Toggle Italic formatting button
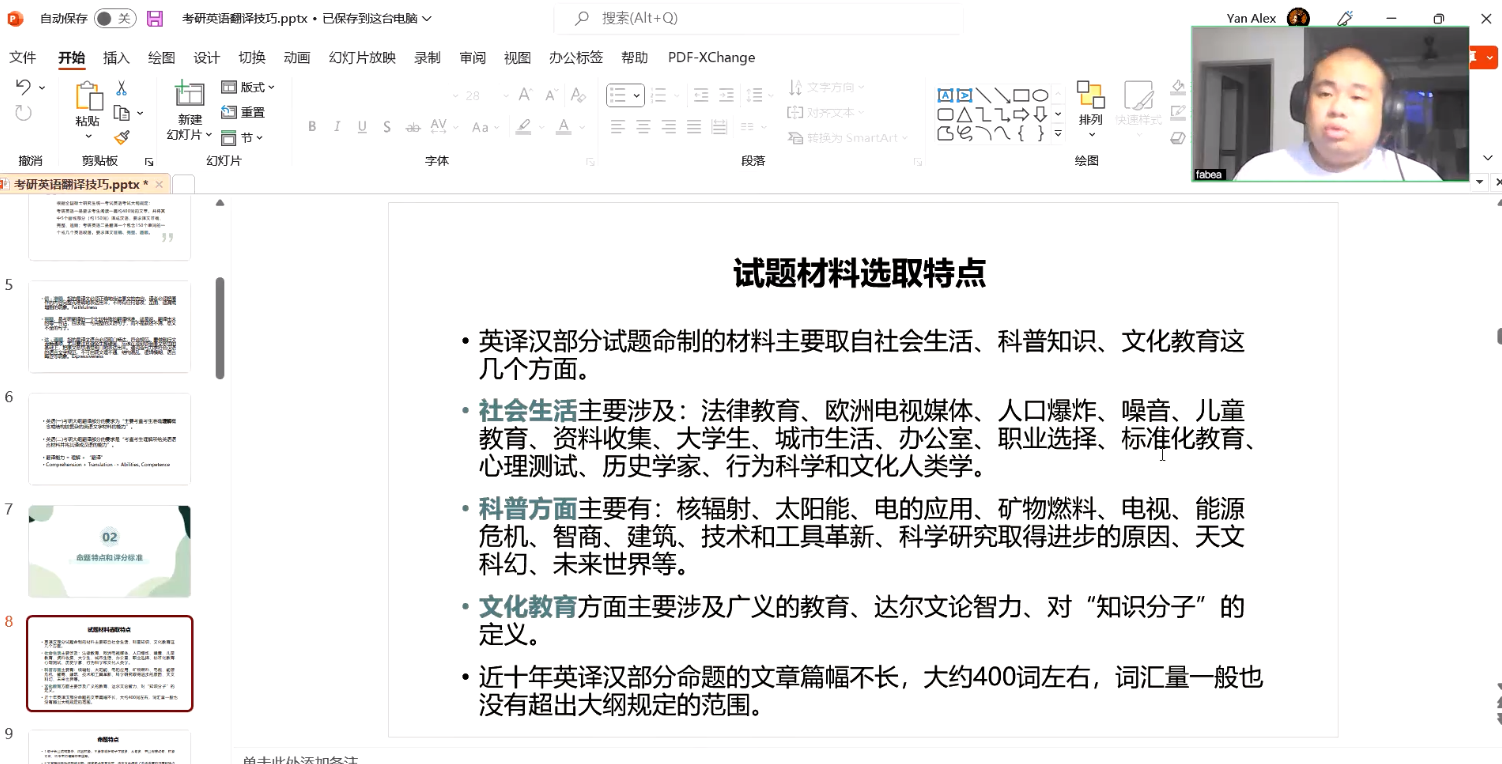Image resolution: width=1502 pixels, height=764 pixels. [x=337, y=127]
